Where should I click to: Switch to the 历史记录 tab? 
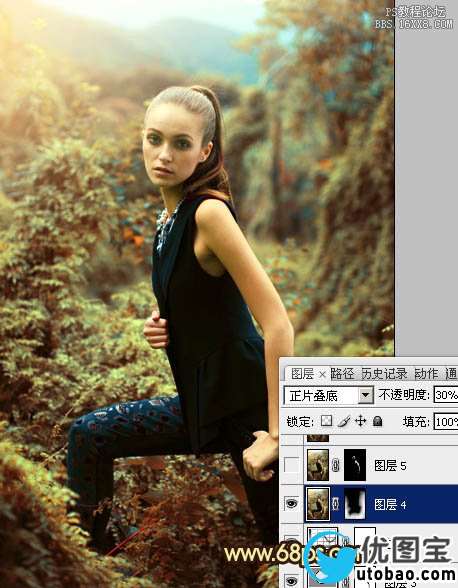(x=384, y=374)
